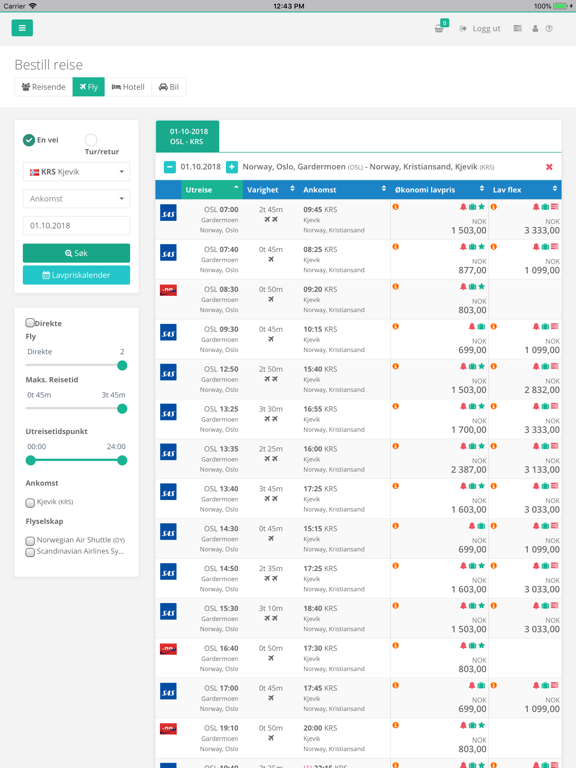Select 1 503,00 economy fare for 07:00
The image size is (576, 768).
469,230
